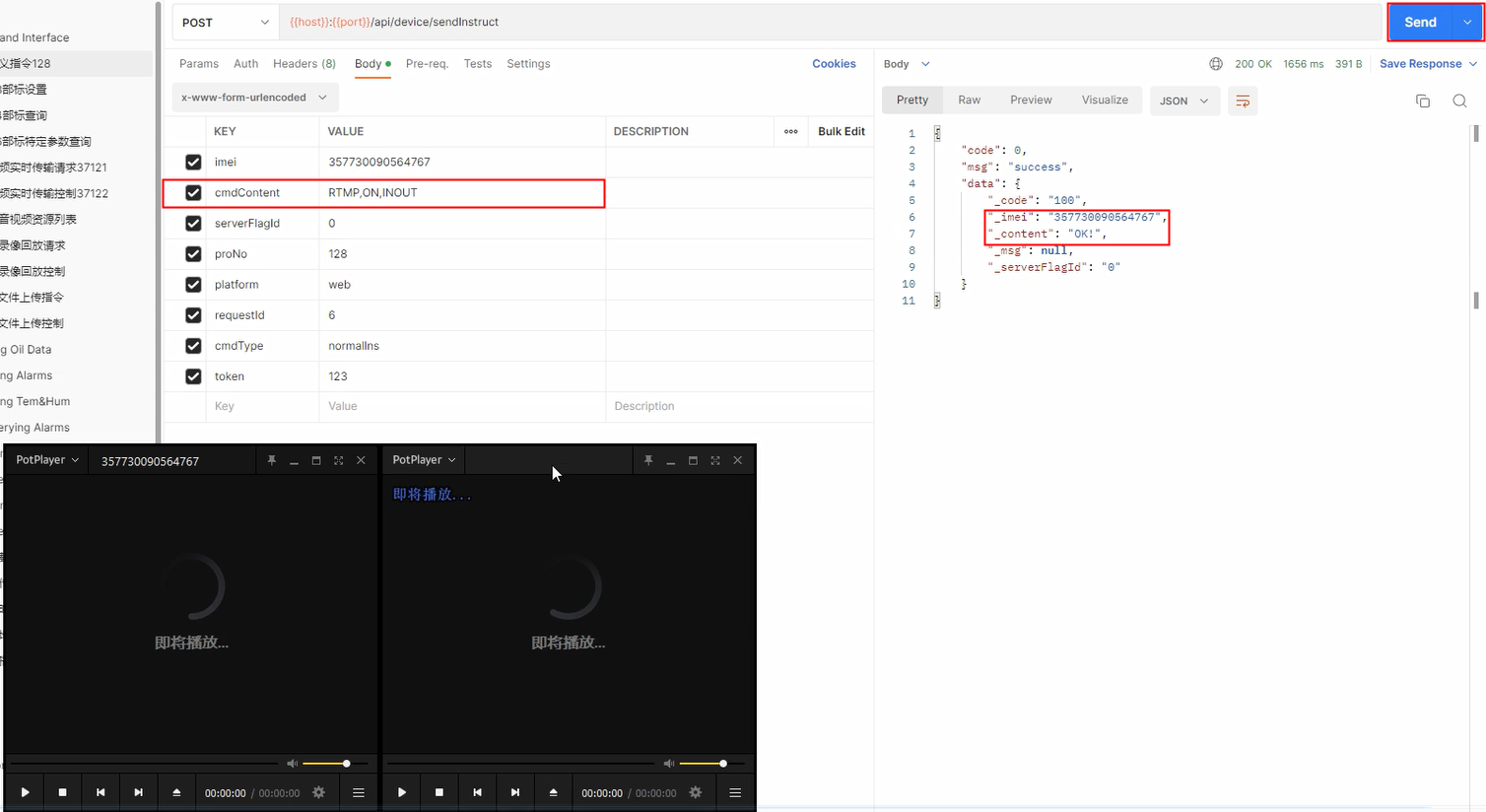Pin the left PotPlayer window on top
This screenshot has width=1486, height=812.
(272, 460)
